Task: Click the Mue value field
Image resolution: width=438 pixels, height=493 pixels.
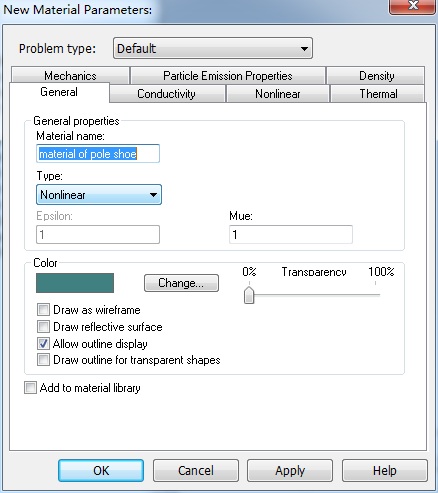Action: tap(291, 234)
